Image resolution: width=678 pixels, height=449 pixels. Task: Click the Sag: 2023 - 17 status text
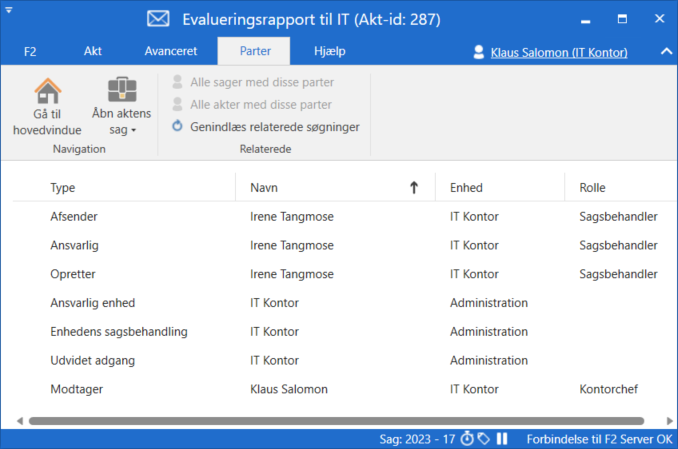pos(417,439)
